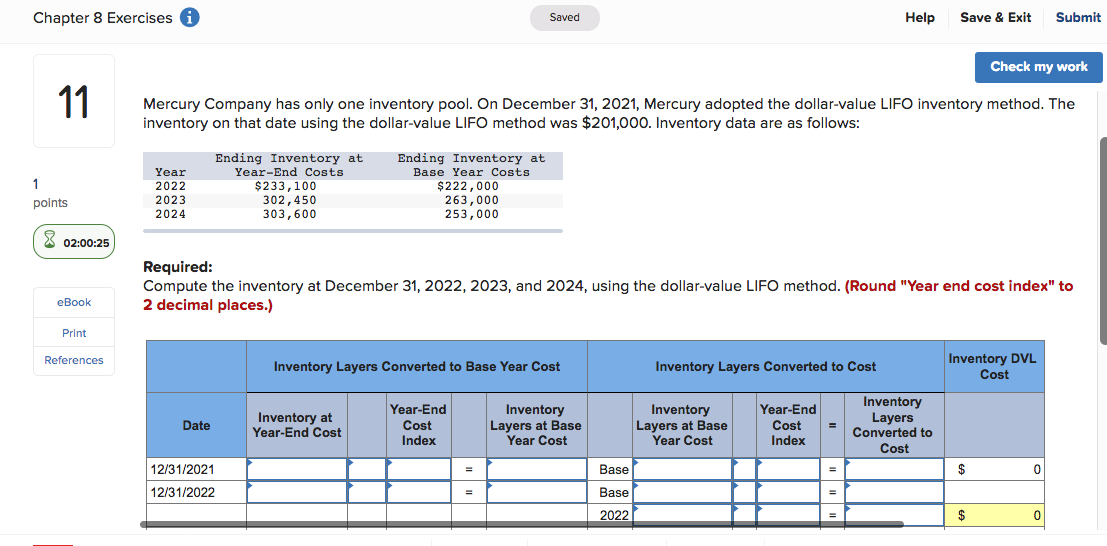The image size is (1107, 546).
Task: Click 12/31/2021 Inventory Layers Converted to Cost field
Action: (x=894, y=469)
